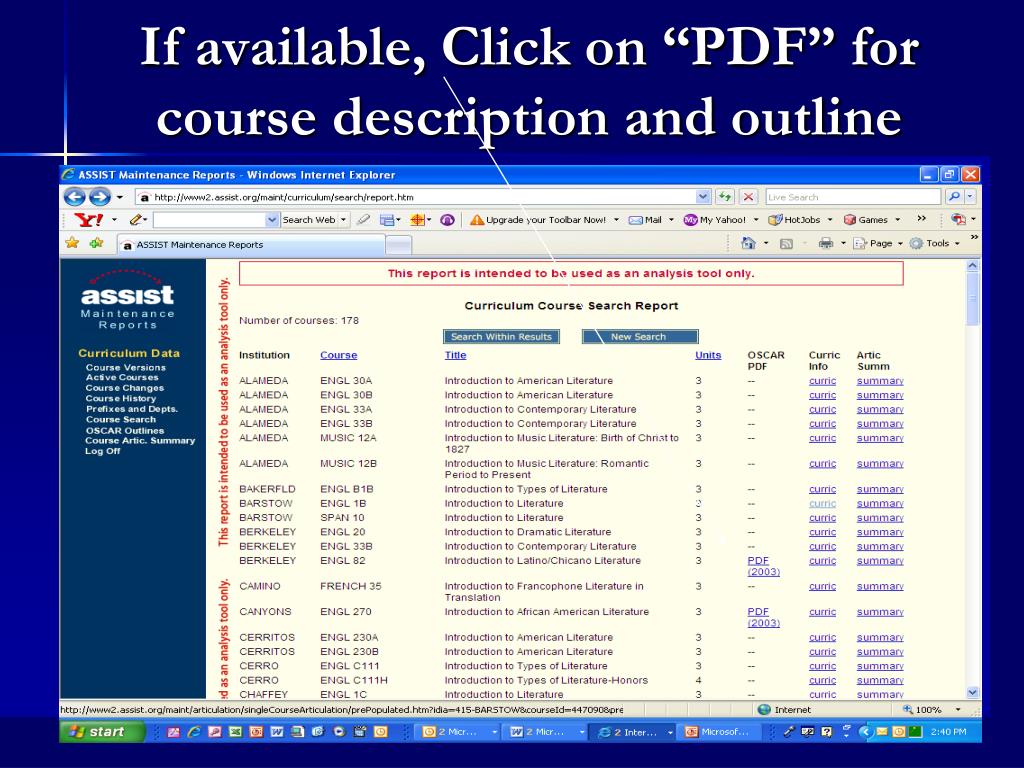Open Games toolbar button

pyautogui.click(x=866, y=220)
